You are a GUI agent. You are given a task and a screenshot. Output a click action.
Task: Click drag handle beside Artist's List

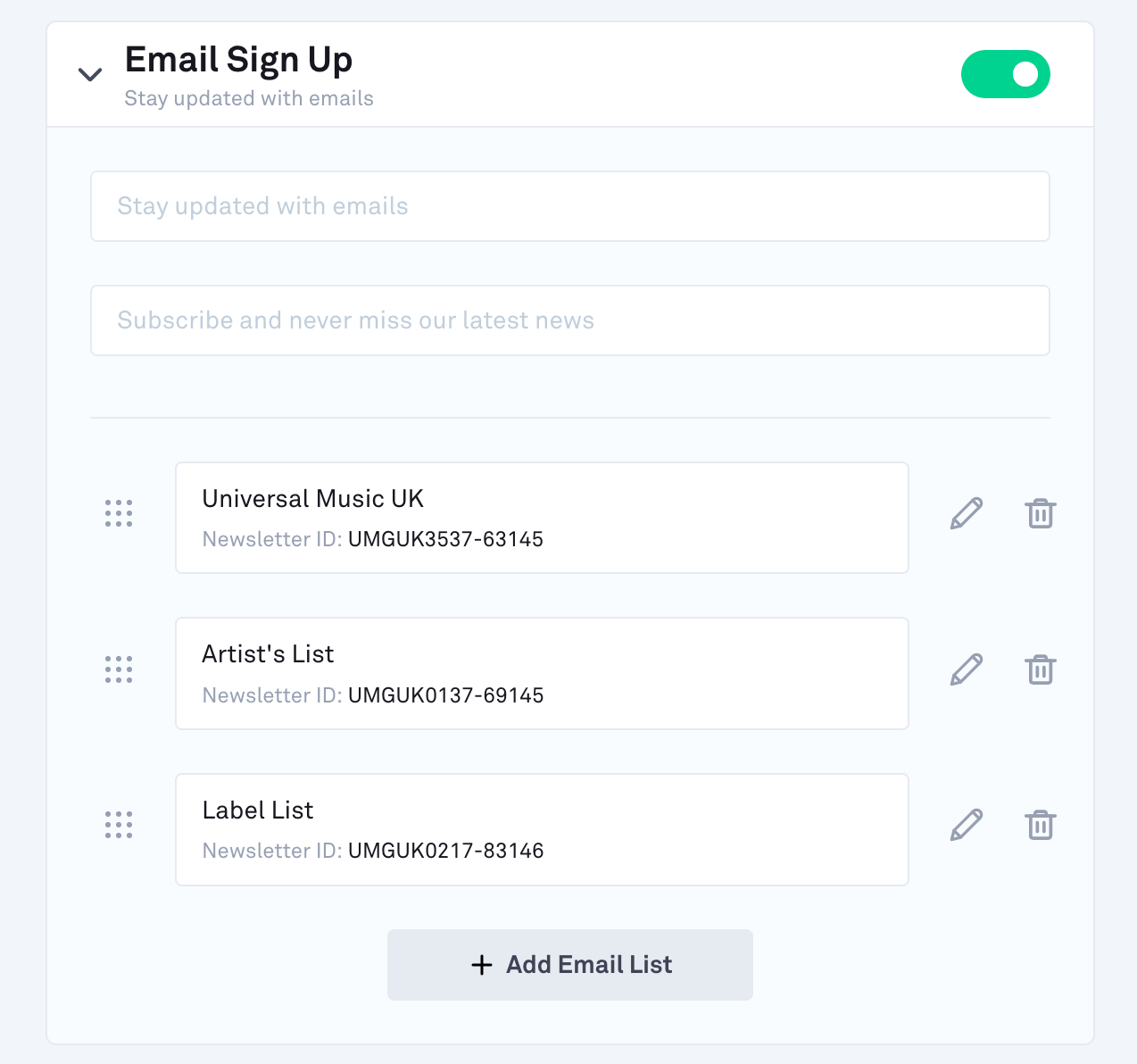pos(119,669)
